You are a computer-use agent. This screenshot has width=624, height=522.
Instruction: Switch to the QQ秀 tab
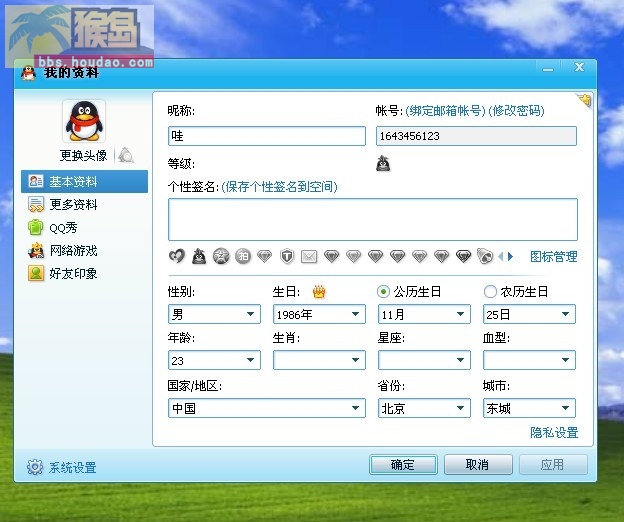(x=63, y=228)
